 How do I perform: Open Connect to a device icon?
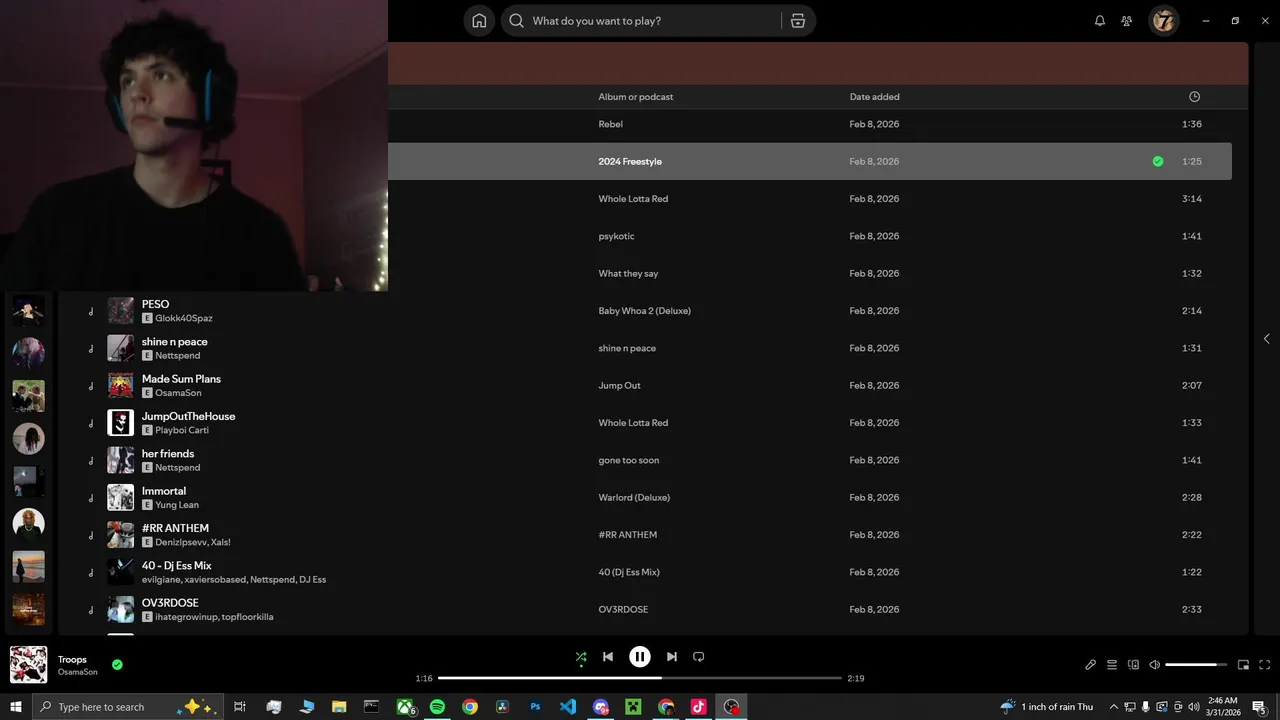(x=1133, y=665)
